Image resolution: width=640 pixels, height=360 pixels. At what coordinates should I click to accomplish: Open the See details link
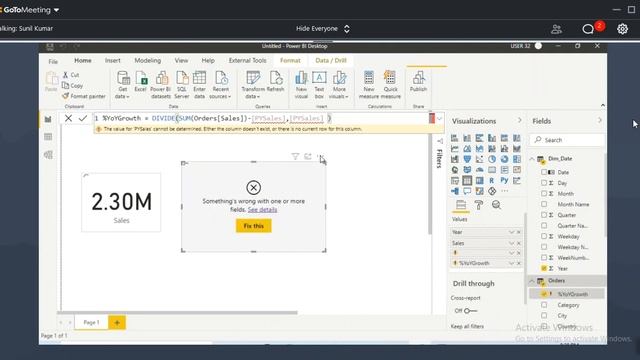coord(262,209)
